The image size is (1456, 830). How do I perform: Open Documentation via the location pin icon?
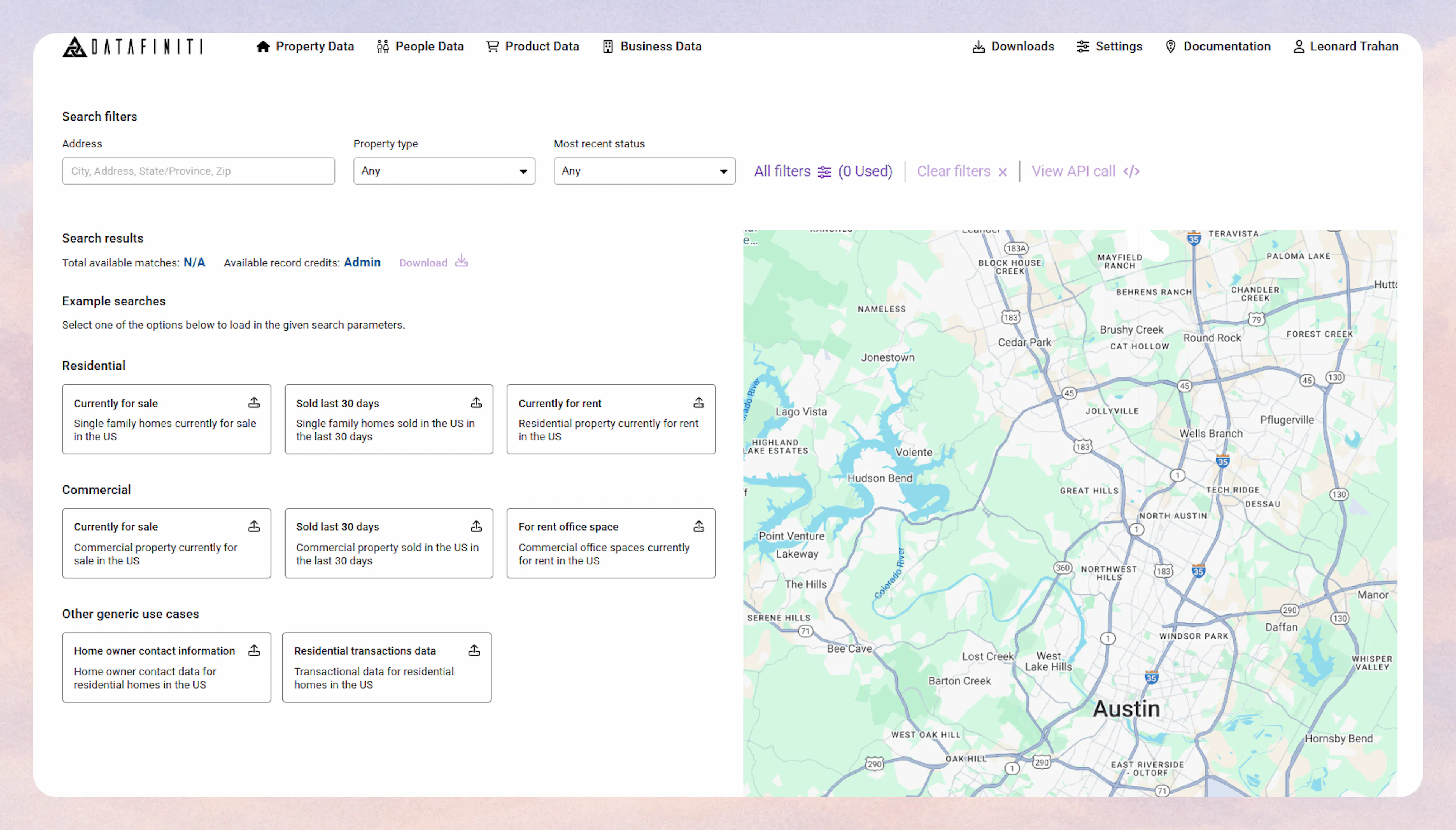pos(1171,46)
